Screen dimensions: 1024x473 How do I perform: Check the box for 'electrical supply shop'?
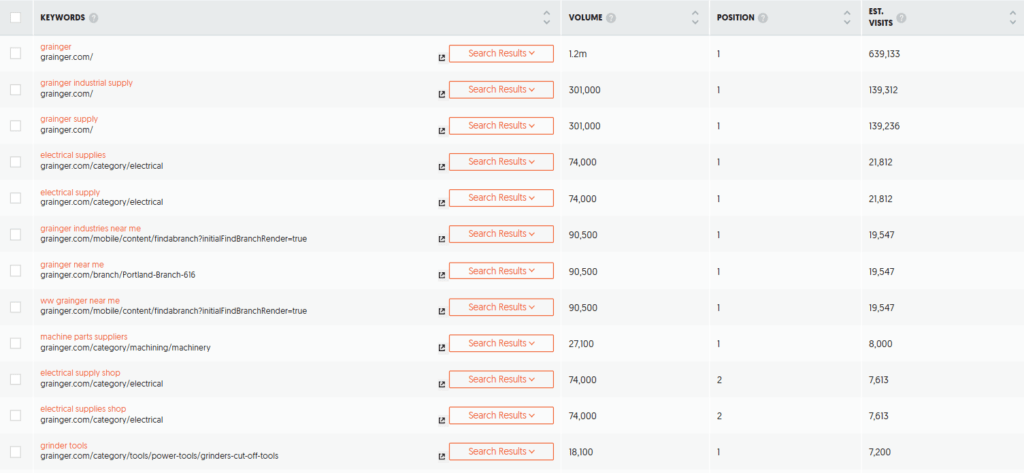[x=16, y=379]
